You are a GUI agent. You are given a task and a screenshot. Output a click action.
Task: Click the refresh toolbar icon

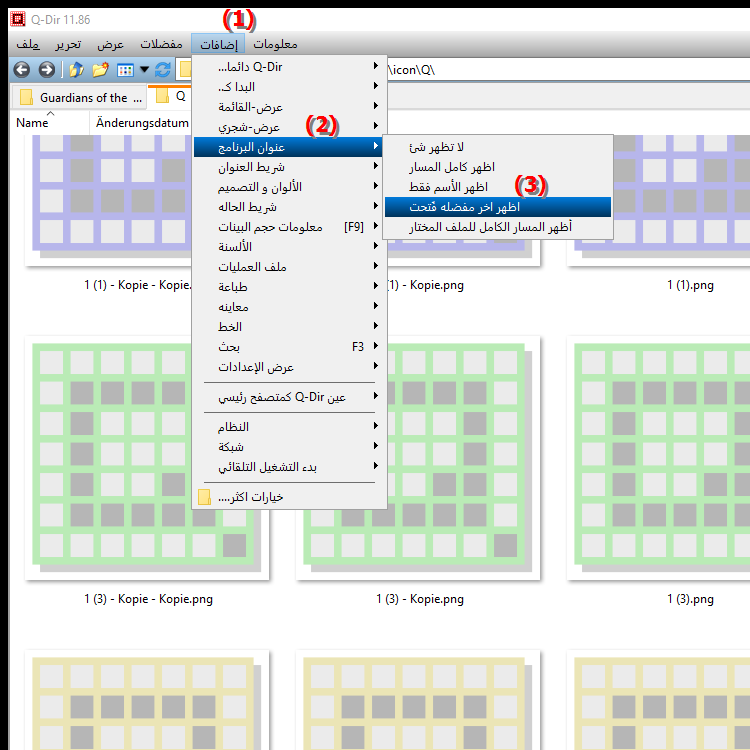pyautogui.click(x=163, y=70)
